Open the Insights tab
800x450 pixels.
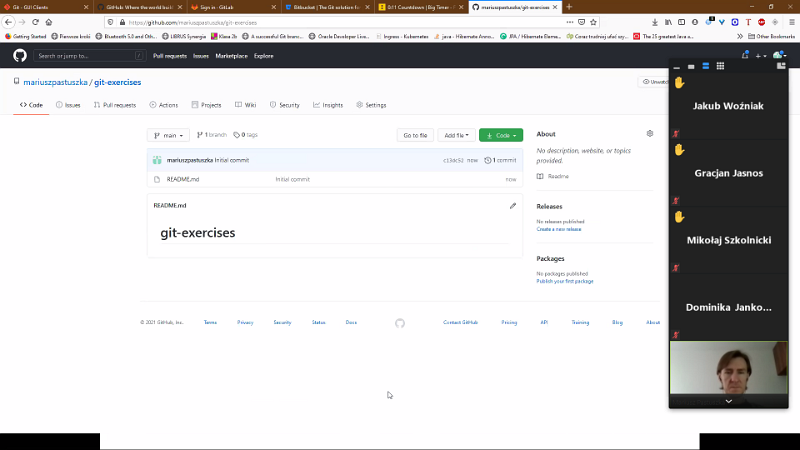point(328,105)
